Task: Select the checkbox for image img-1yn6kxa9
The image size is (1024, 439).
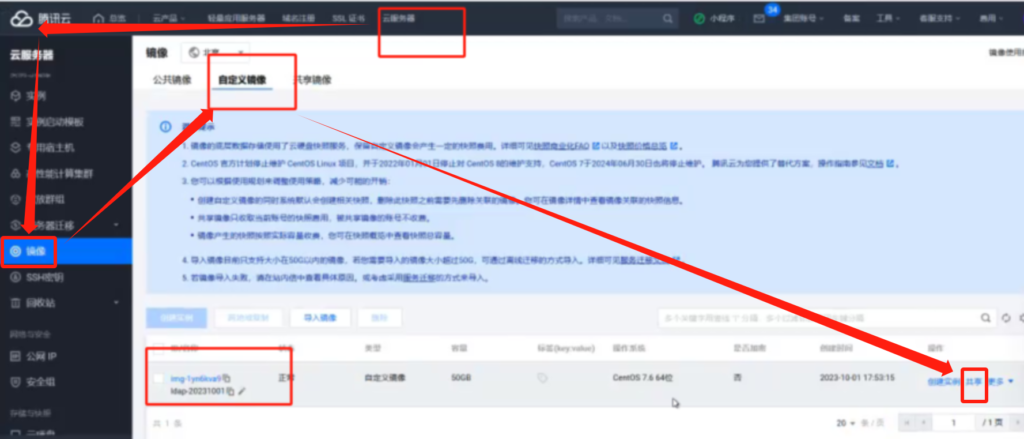Action: (159, 378)
